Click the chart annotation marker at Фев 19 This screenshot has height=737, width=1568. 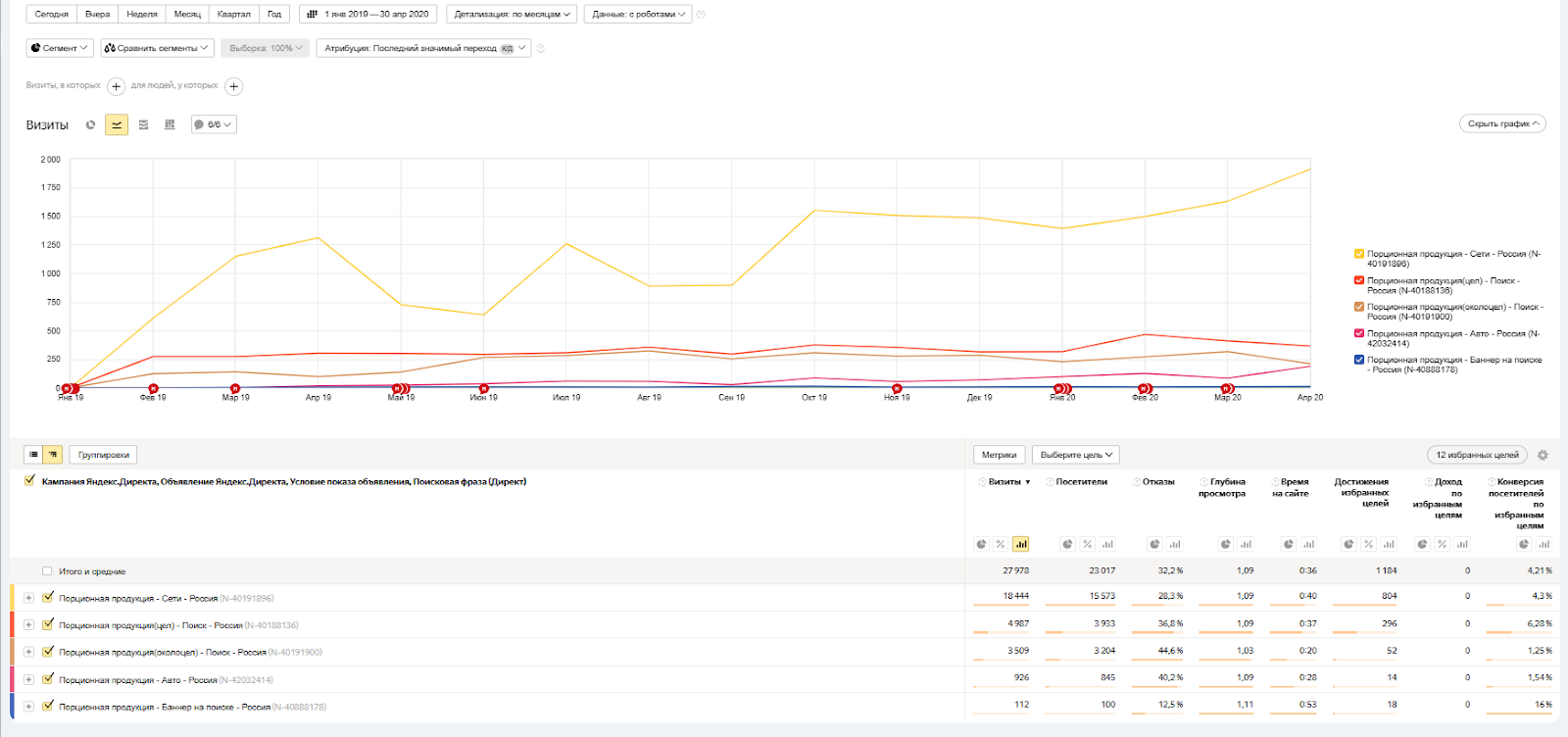[154, 389]
